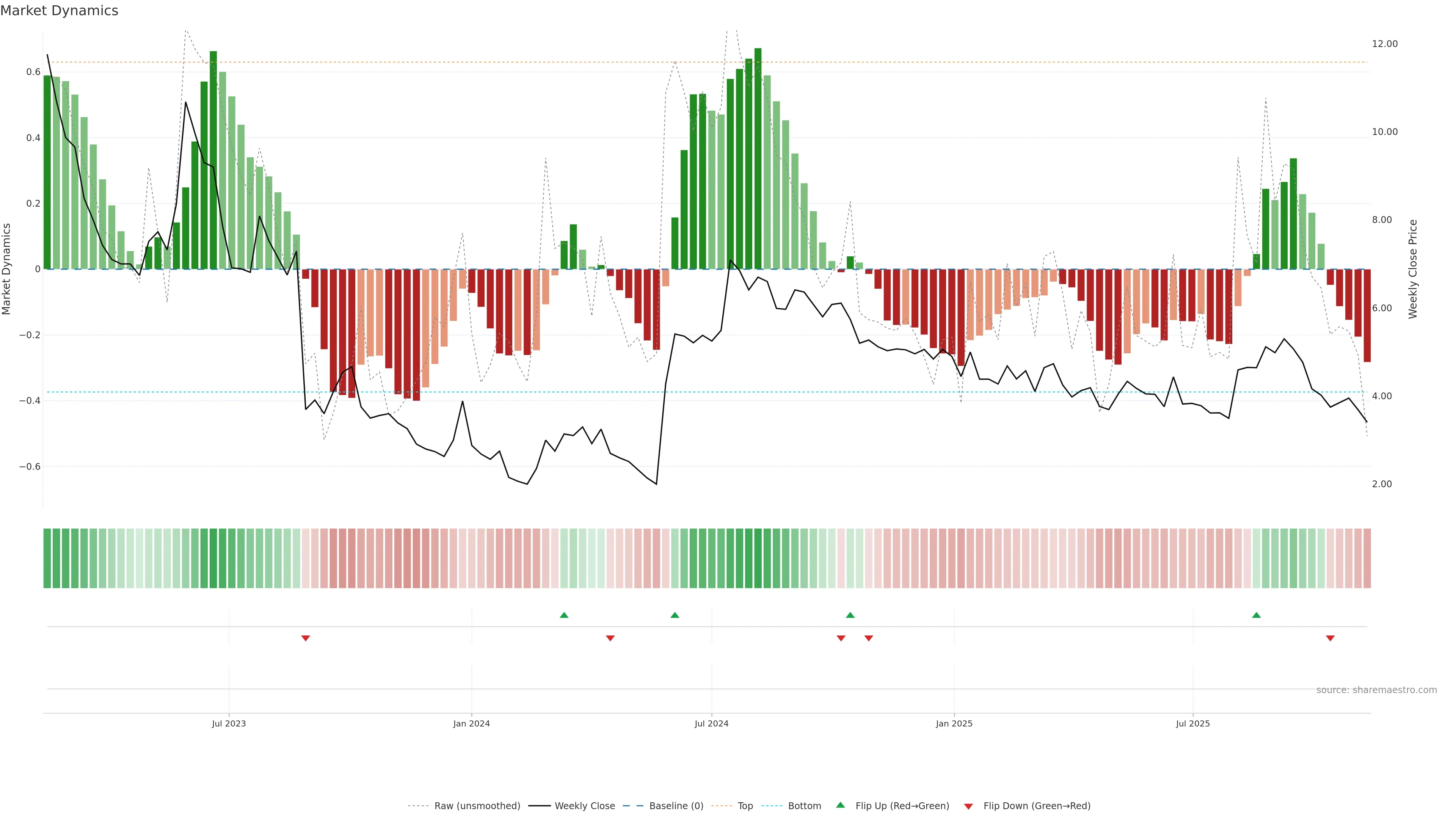1456x819 pixels.
Task: Click the first green flip-up triangle marker
Action: 564,615
